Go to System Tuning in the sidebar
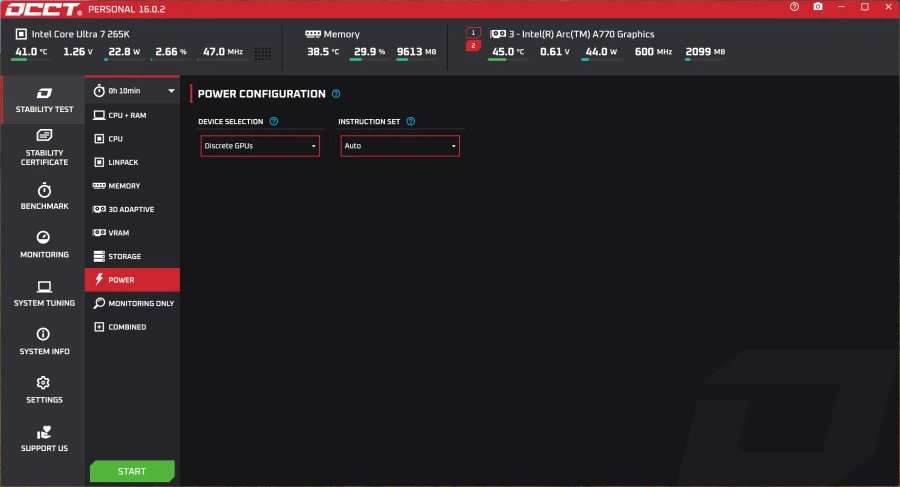This screenshot has height=487, width=900. coord(44,294)
